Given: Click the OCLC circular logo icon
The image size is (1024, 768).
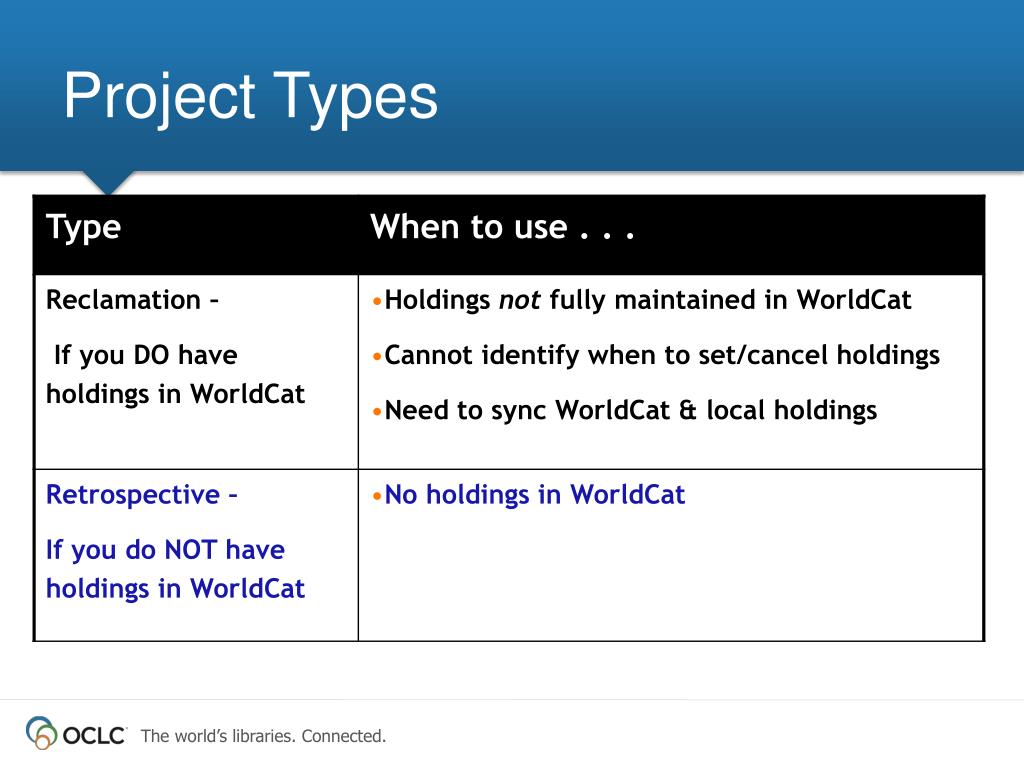Looking at the screenshot, I should [x=41, y=732].
